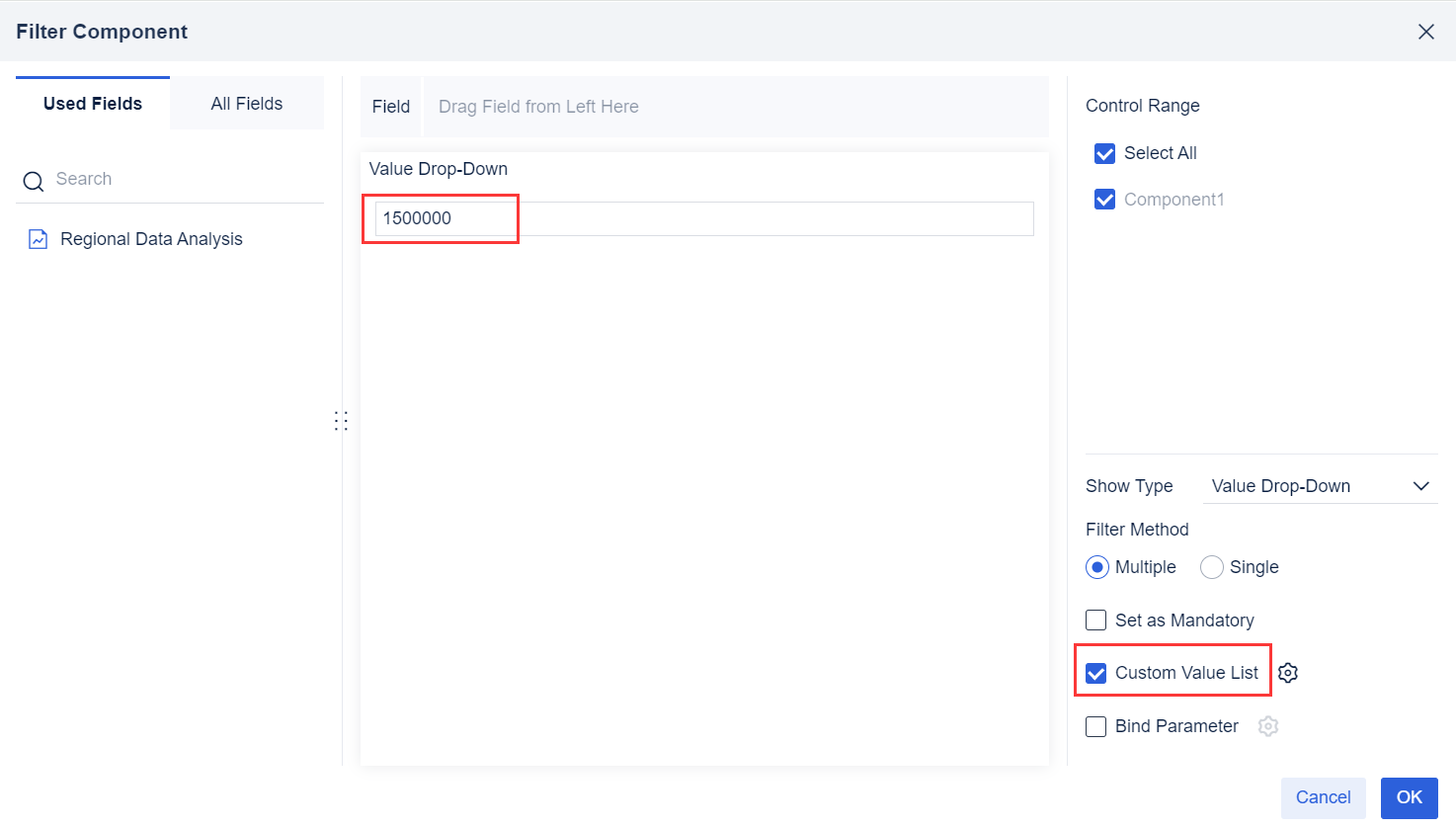The height and width of the screenshot is (829, 1456).
Task: Click the Regional Data Analysis chart icon
Action: tap(38, 238)
